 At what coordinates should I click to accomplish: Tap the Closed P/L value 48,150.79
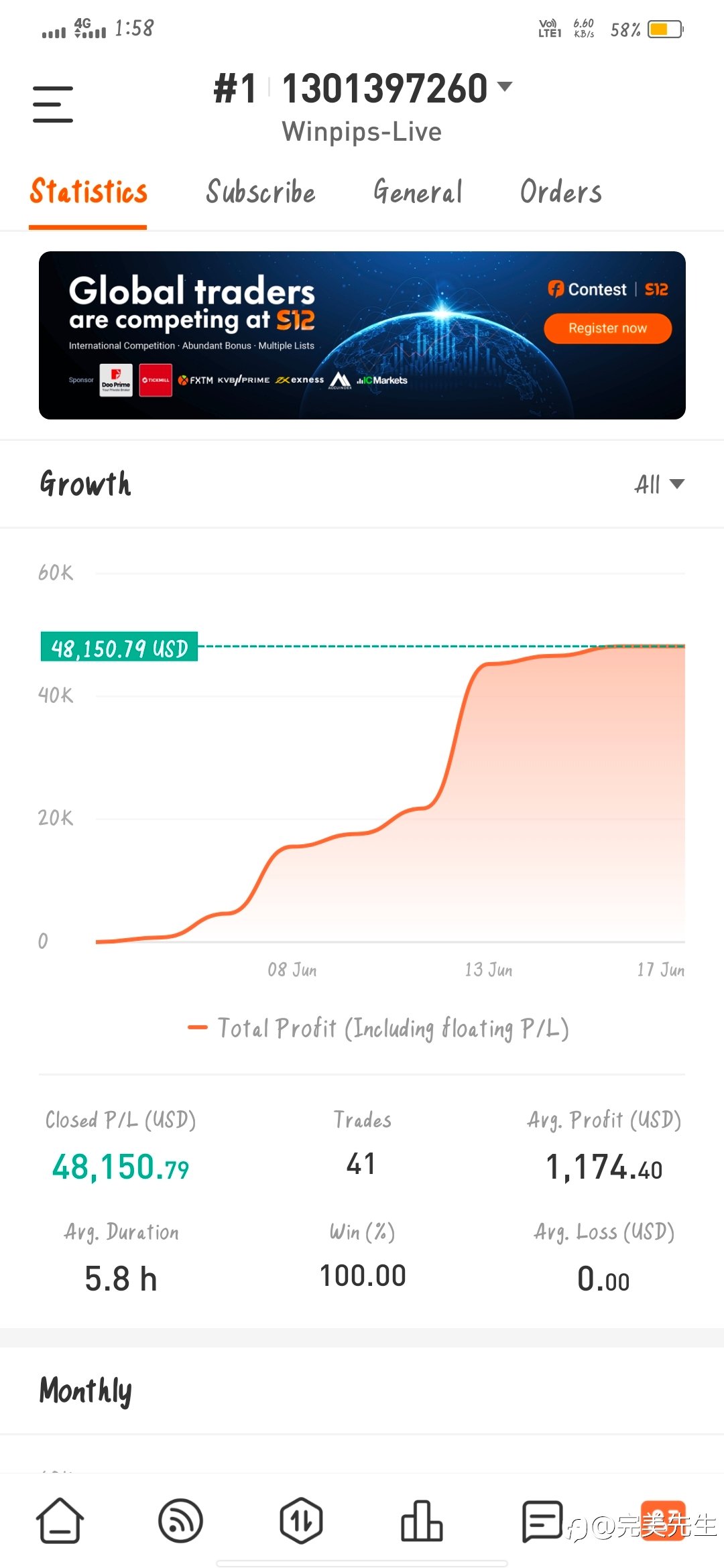121,1167
